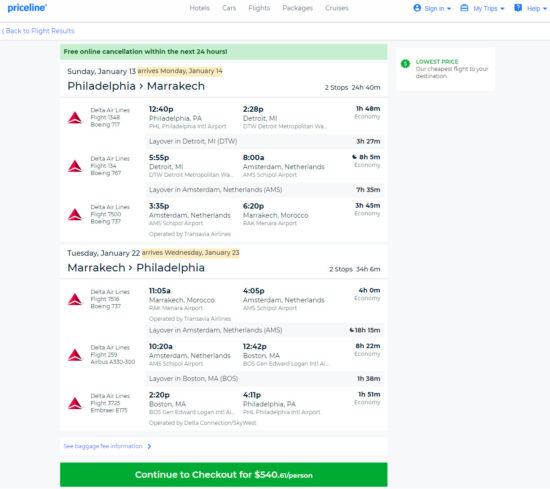Click 'Airbus A330-300' aircraft label
550x489 pixels.
(x=113, y=362)
